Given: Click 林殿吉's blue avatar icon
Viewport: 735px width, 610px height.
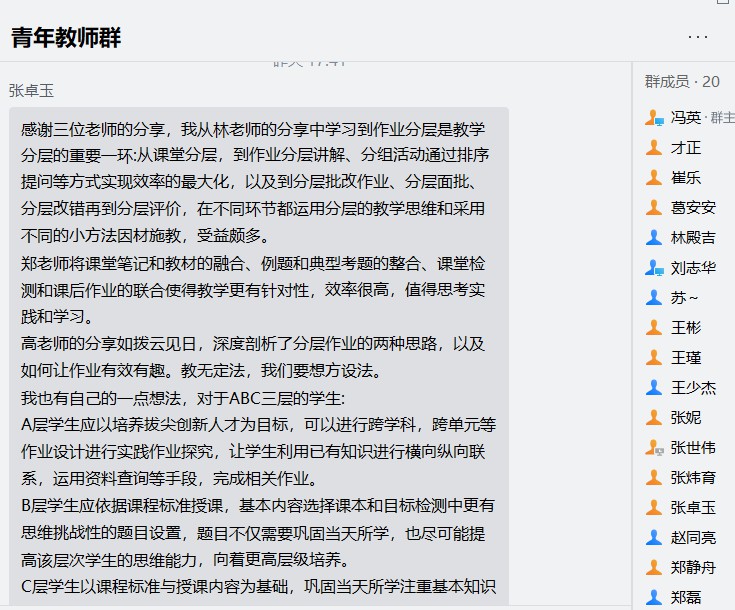Looking at the screenshot, I should (x=654, y=238).
